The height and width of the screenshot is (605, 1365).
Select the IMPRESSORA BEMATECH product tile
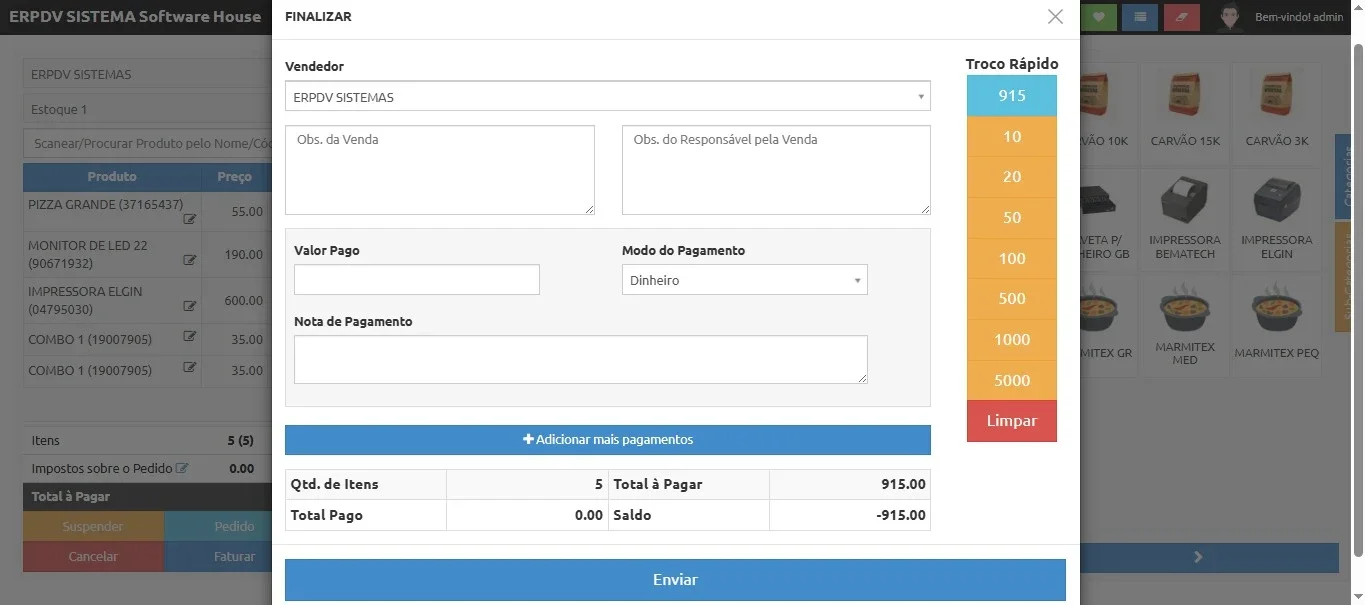pos(1185,218)
